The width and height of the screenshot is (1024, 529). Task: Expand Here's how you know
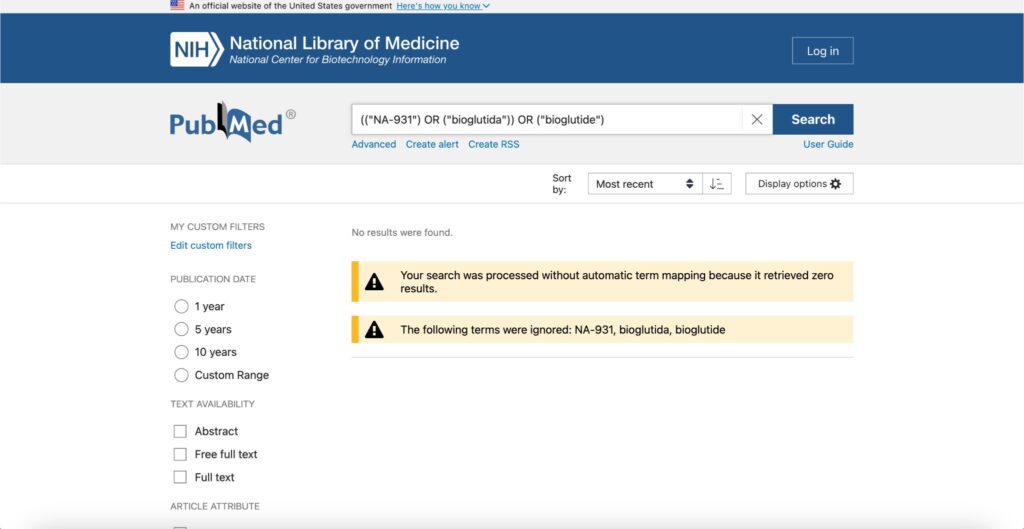tap(443, 6)
